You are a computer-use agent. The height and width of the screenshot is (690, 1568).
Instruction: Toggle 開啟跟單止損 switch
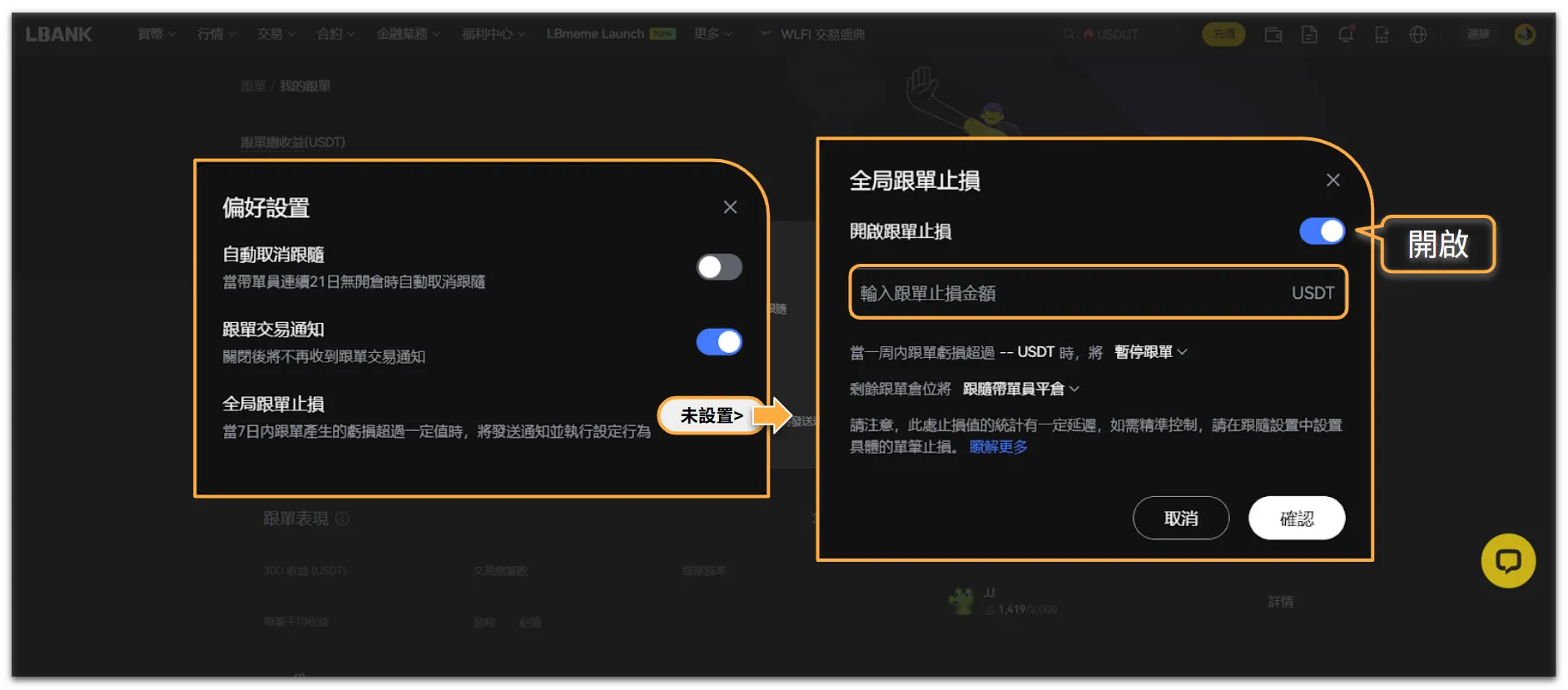click(1322, 231)
